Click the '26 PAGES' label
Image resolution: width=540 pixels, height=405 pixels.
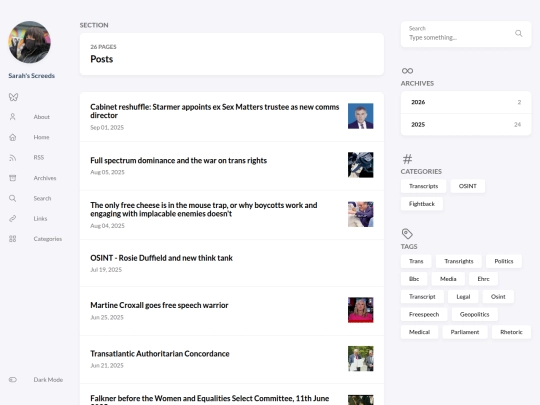click(x=103, y=47)
